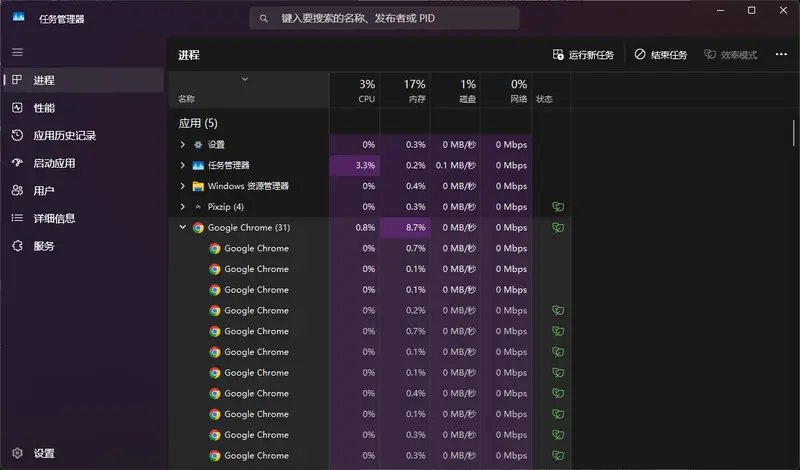This screenshot has height=470, width=800.
Task: Click the Status (状态) column header
Action: 551,90
